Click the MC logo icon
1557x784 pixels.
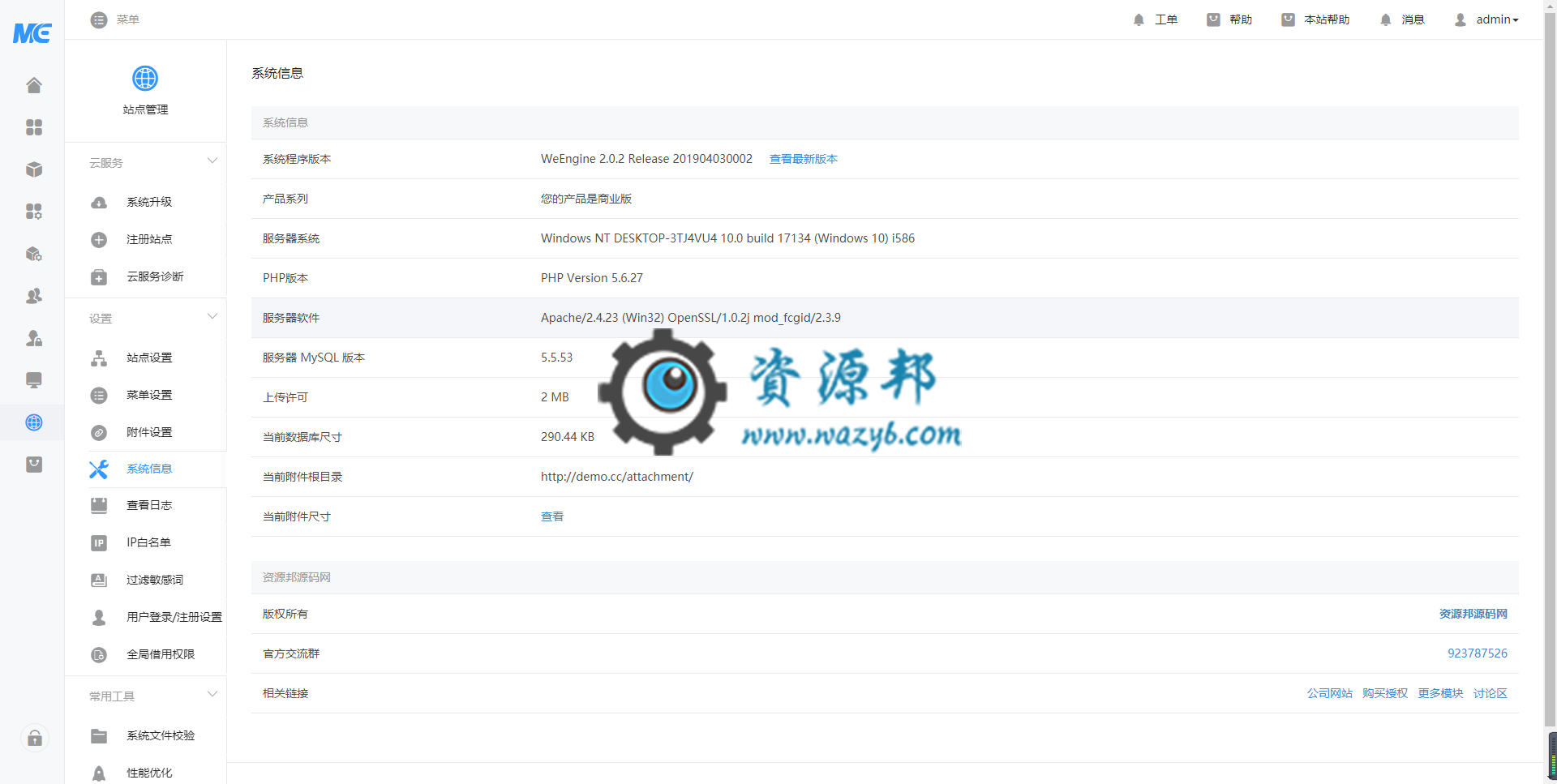pyautogui.click(x=32, y=33)
